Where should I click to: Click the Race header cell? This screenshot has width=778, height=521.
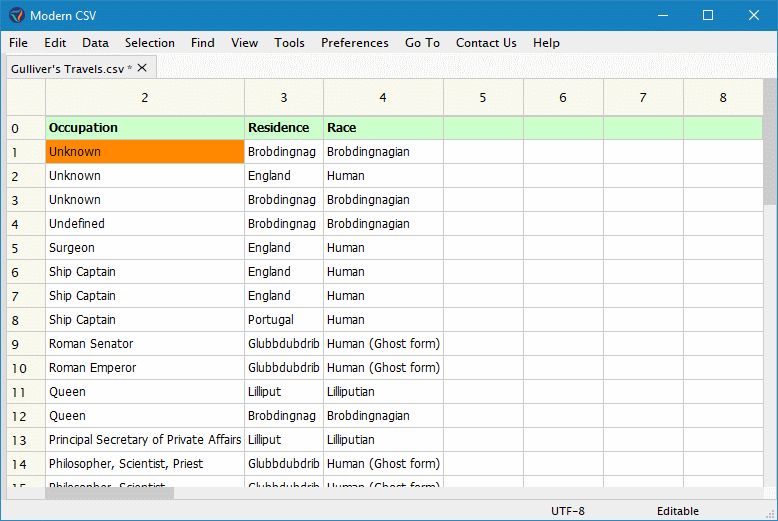click(383, 128)
